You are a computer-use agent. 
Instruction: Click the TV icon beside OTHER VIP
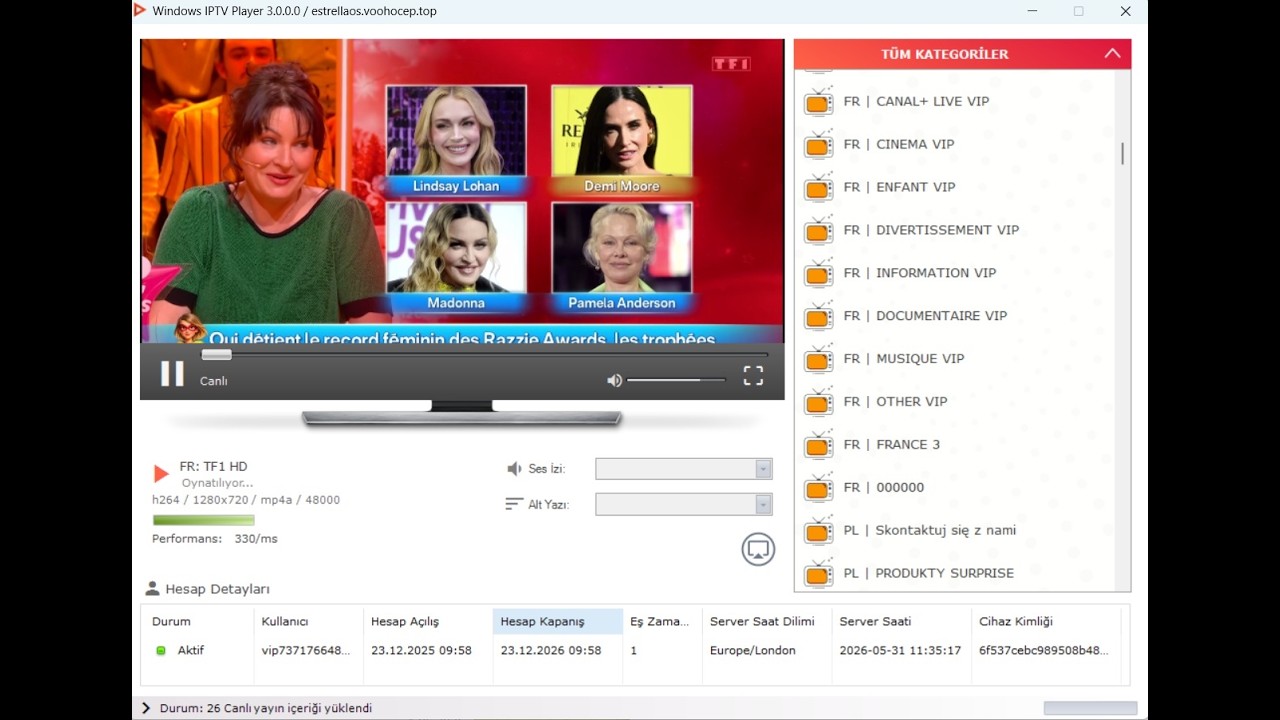(818, 403)
